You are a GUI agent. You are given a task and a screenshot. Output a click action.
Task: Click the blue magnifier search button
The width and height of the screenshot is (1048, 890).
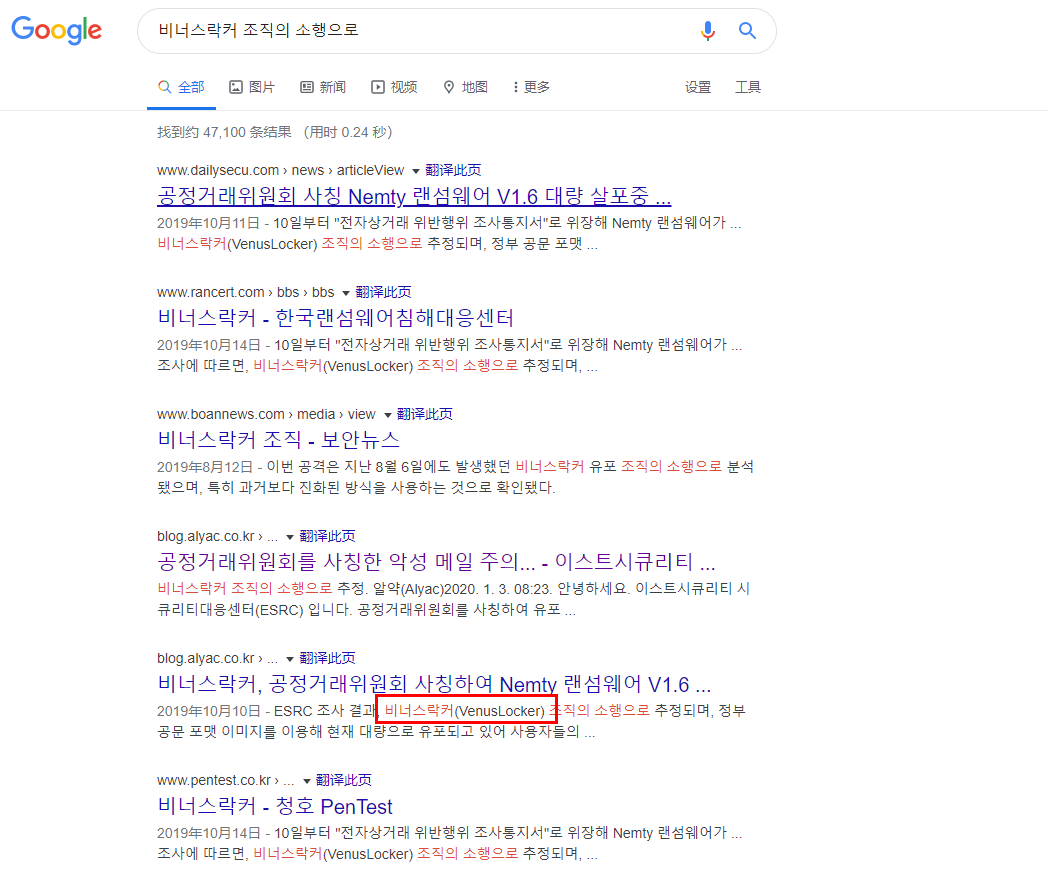tap(747, 31)
